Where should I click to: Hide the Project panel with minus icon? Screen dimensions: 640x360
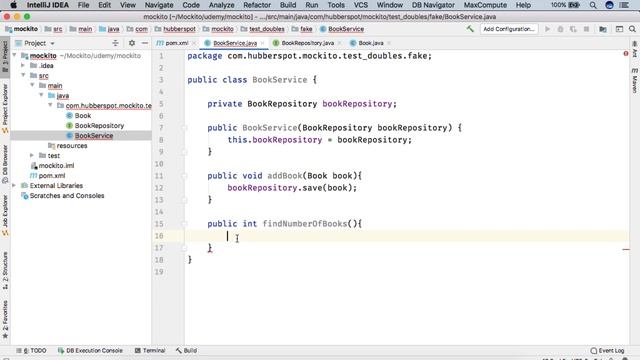[145, 43]
